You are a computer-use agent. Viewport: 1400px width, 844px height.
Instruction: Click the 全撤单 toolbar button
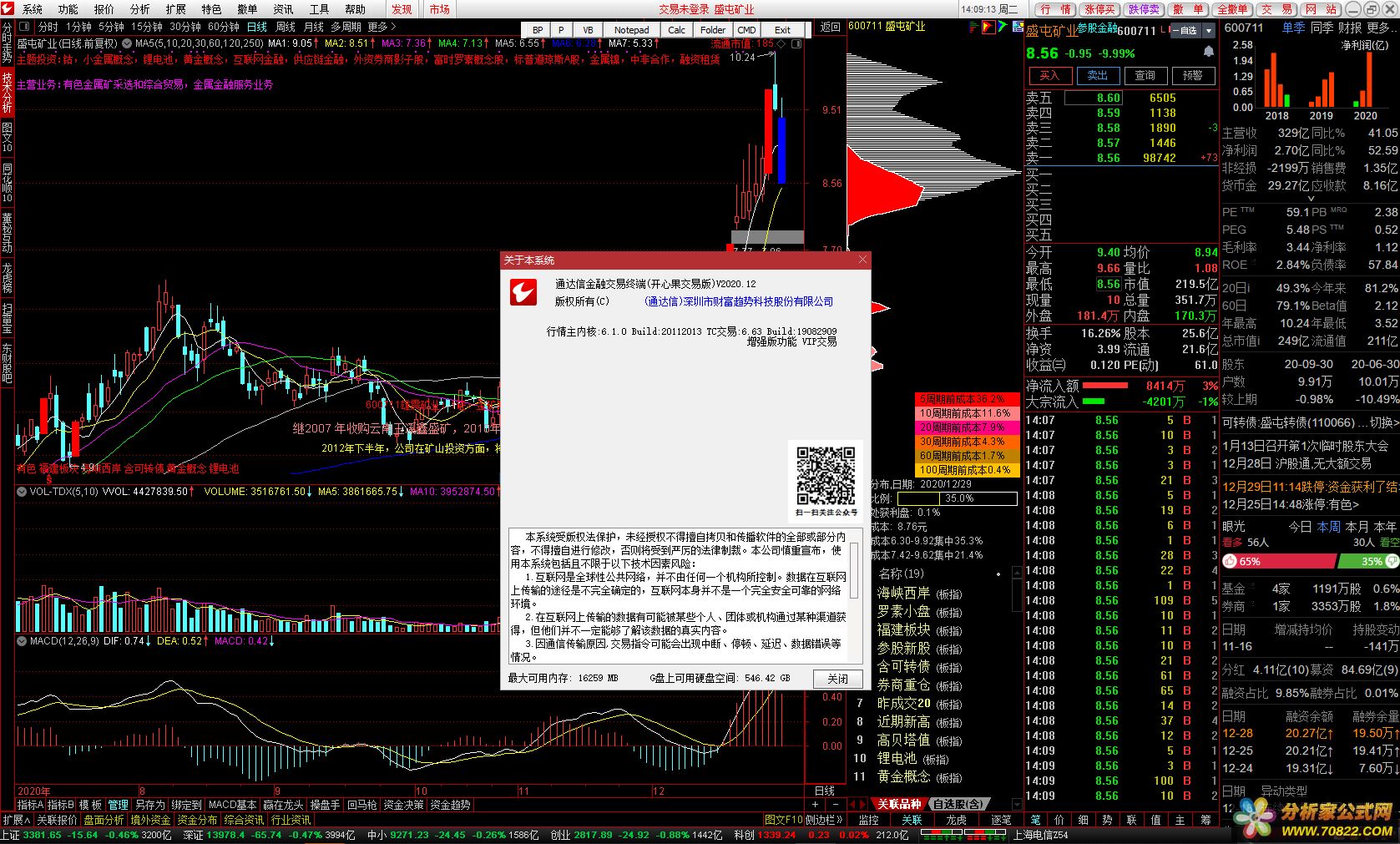(x=1232, y=9)
